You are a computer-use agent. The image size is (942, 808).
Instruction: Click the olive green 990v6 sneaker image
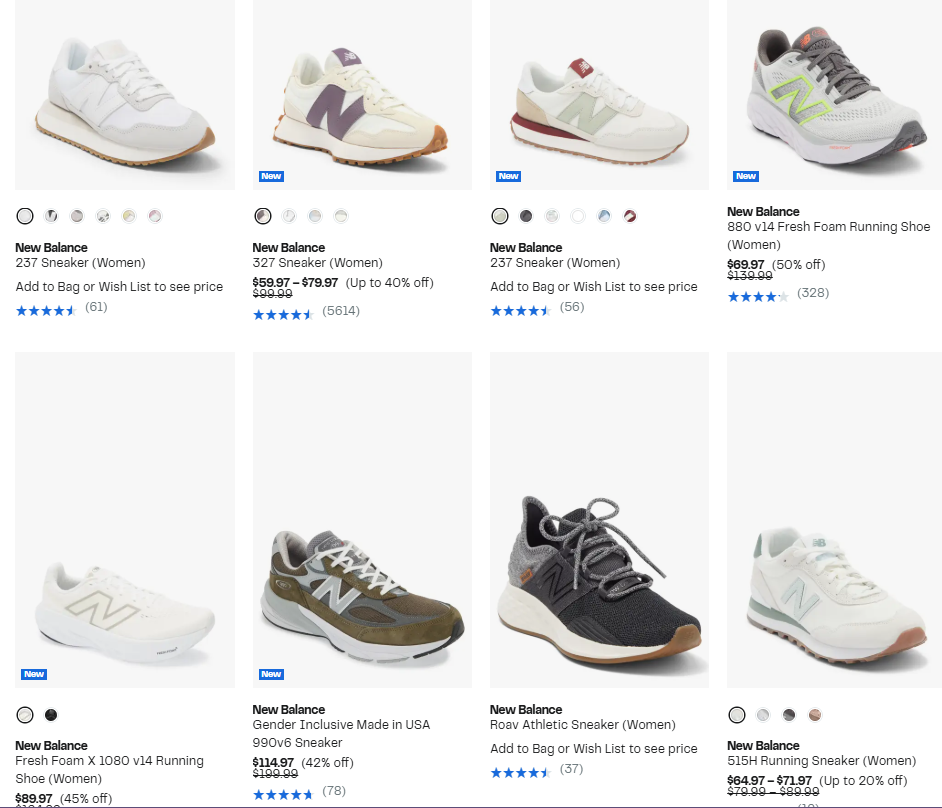coord(362,590)
